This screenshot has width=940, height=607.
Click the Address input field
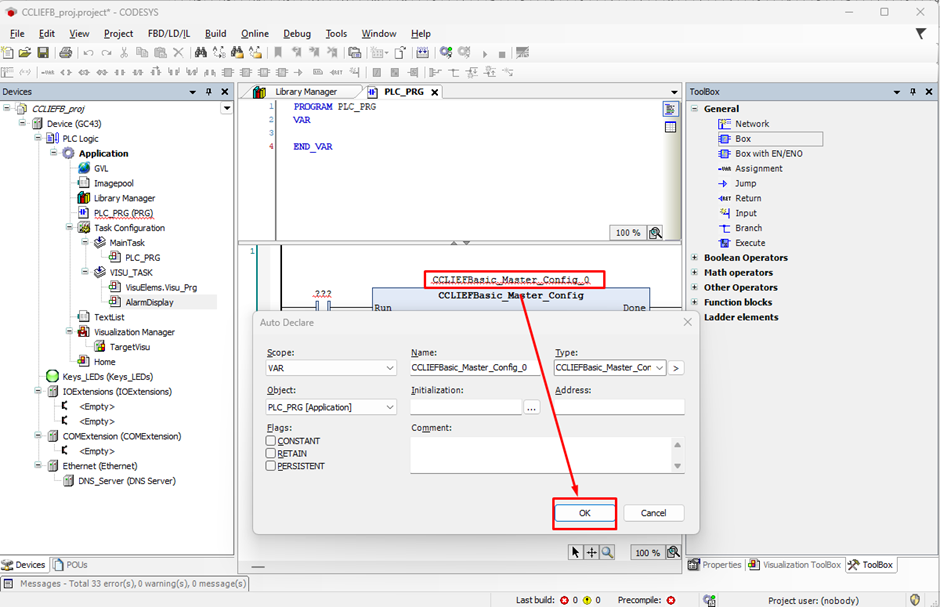point(619,407)
